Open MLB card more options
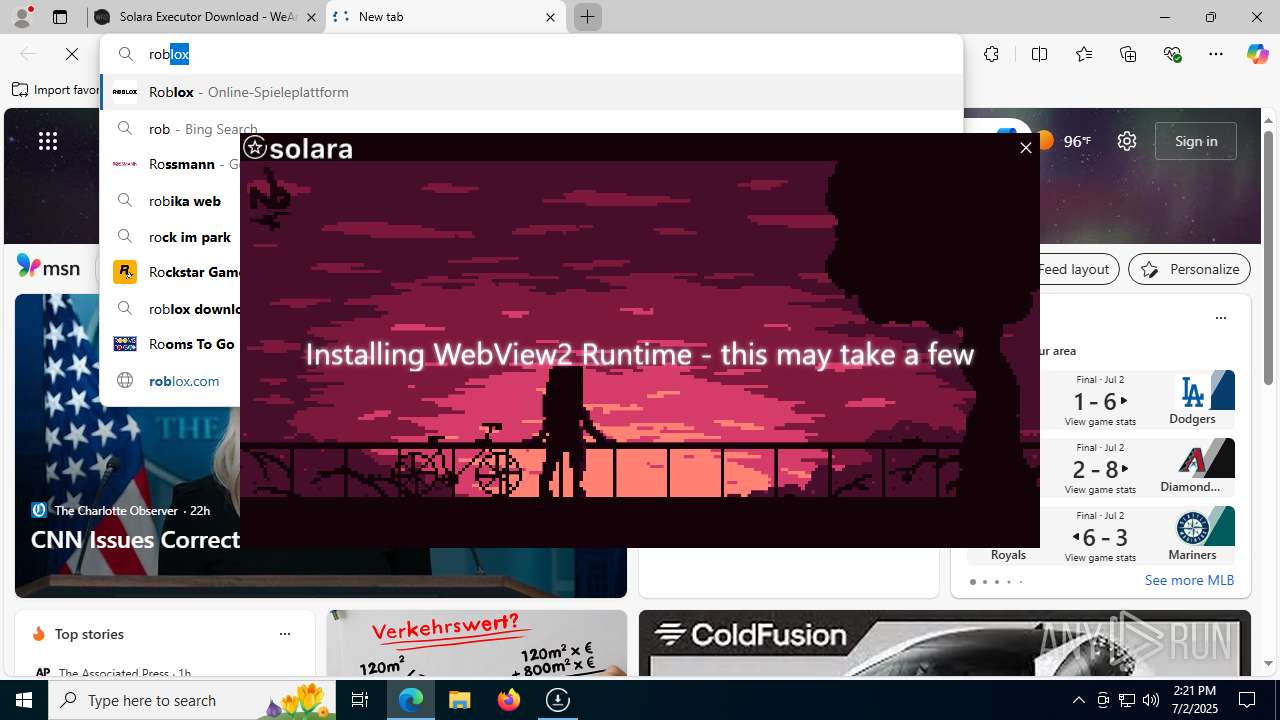 click(1220, 318)
